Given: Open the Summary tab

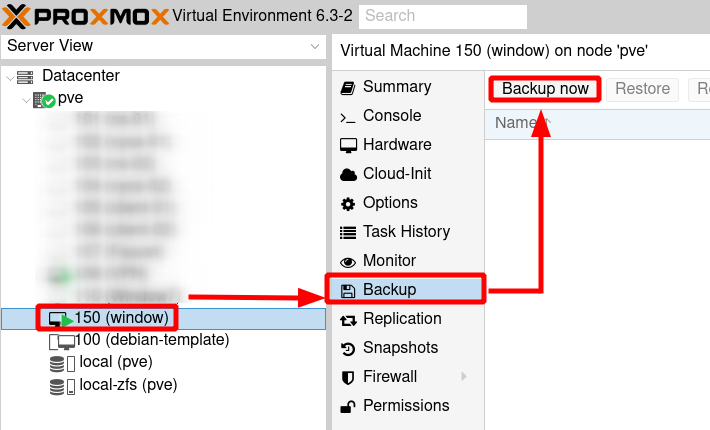Looking at the screenshot, I should tap(397, 86).
